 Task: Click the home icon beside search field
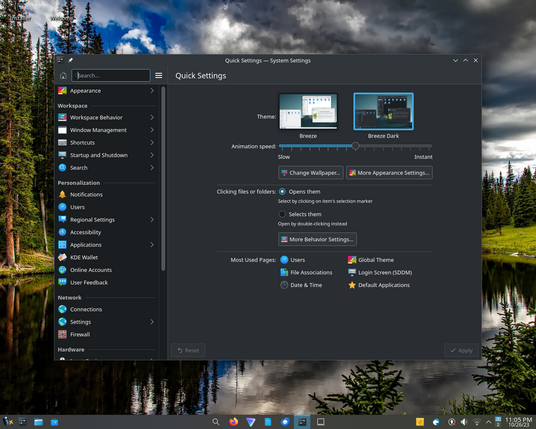tap(63, 76)
